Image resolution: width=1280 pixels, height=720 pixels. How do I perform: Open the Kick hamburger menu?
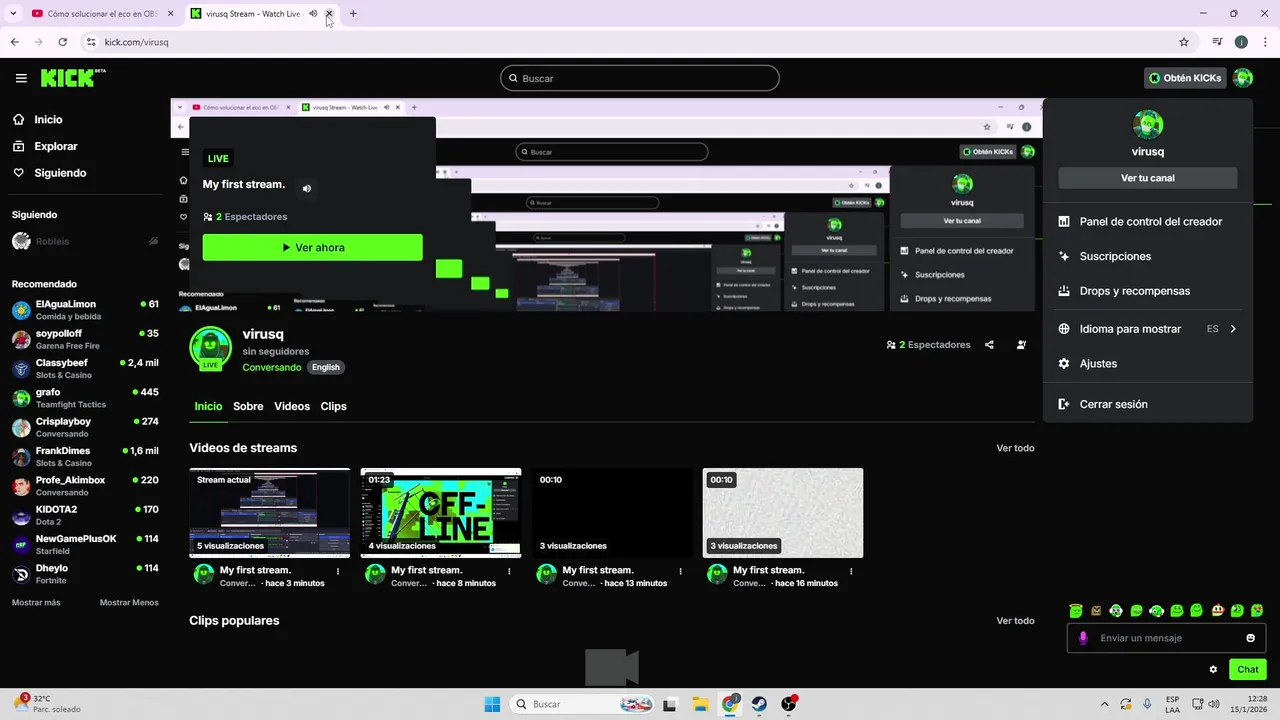[x=21, y=78]
